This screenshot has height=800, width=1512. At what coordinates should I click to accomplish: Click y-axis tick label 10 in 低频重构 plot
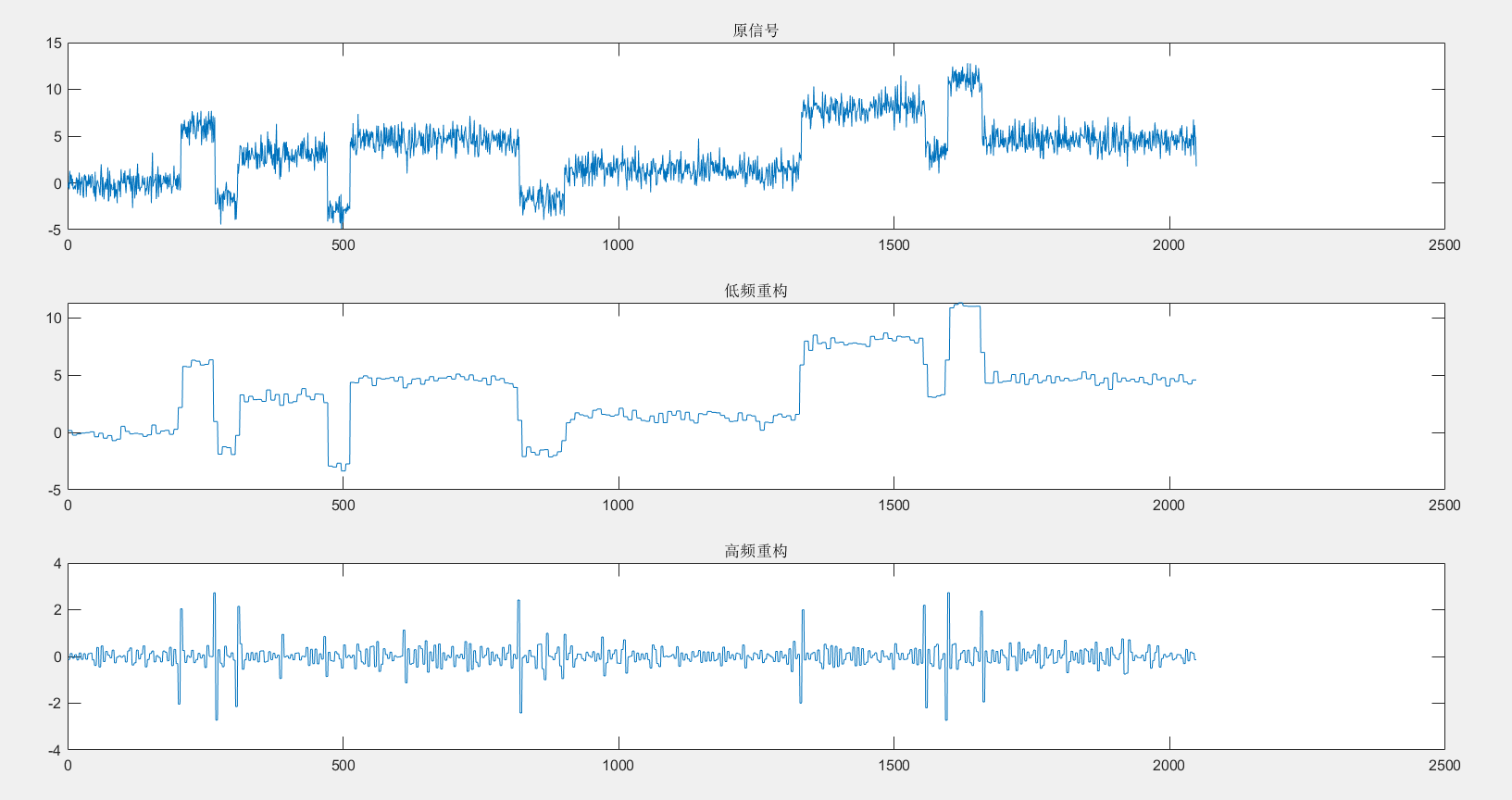tap(54, 319)
